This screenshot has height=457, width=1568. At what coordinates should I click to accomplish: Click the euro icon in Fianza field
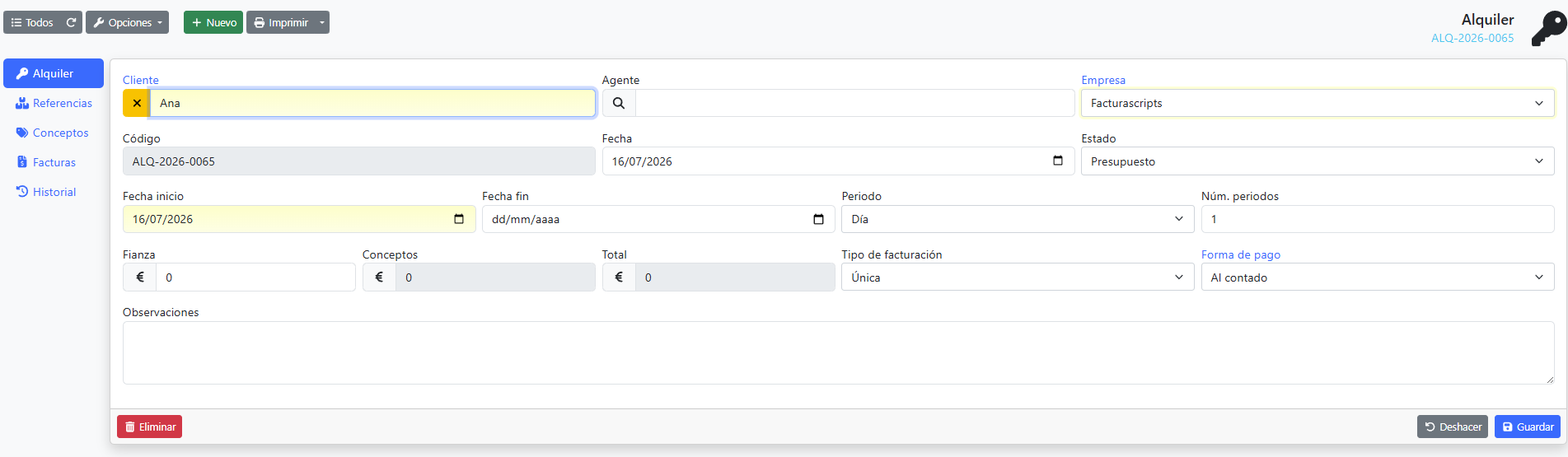pos(140,277)
